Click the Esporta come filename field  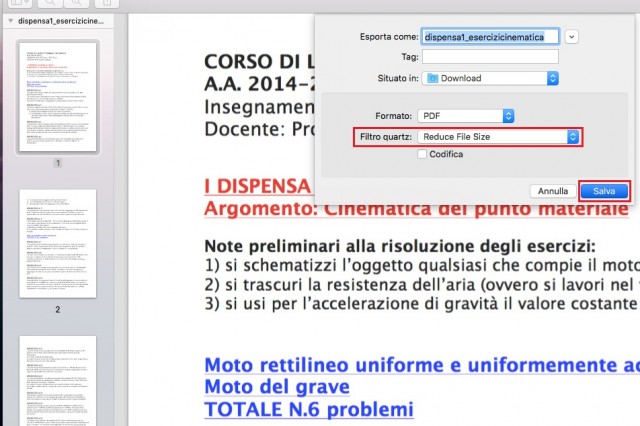[x=490, y=37]
